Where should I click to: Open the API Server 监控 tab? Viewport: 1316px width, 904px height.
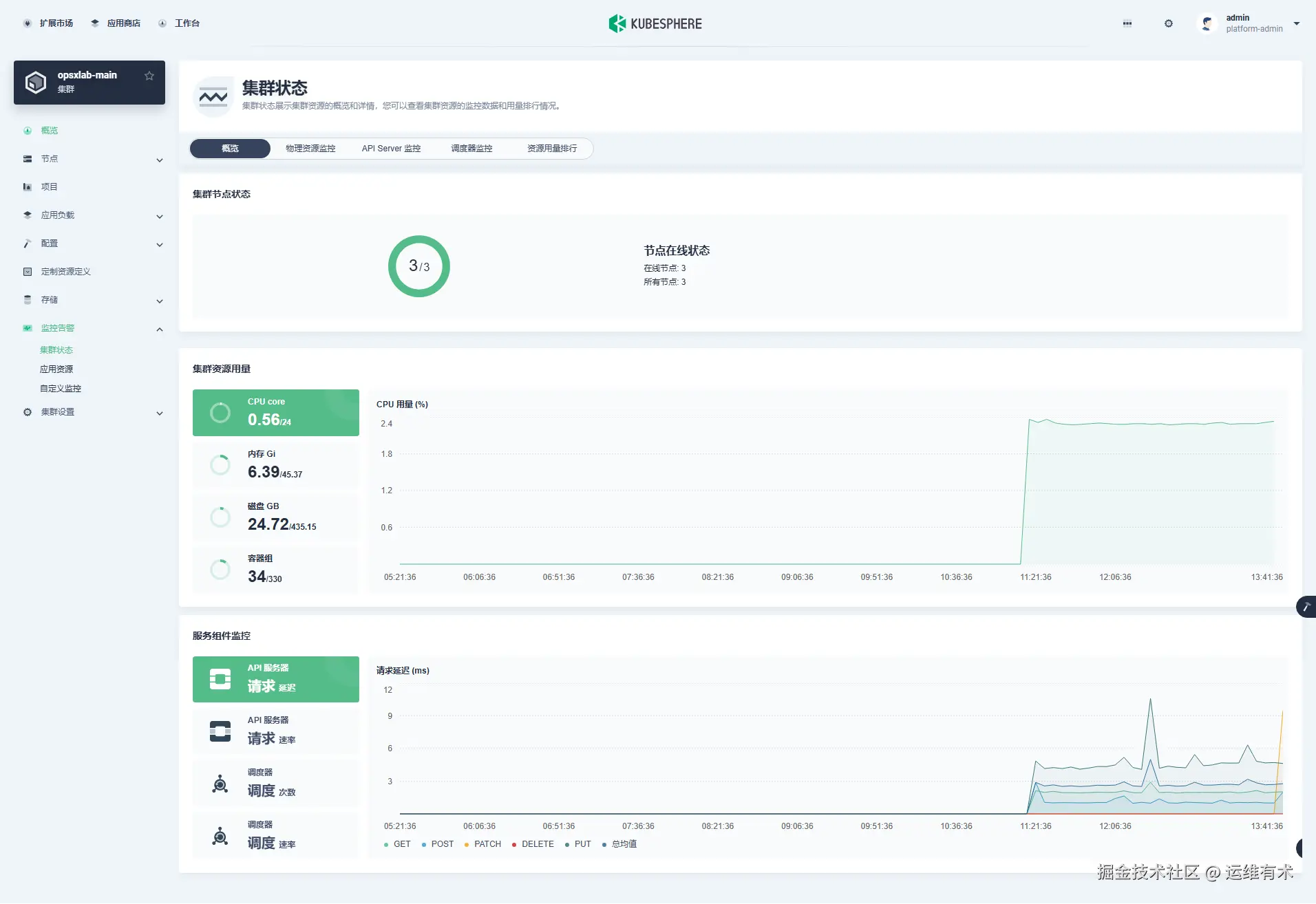tap(391, 148)
